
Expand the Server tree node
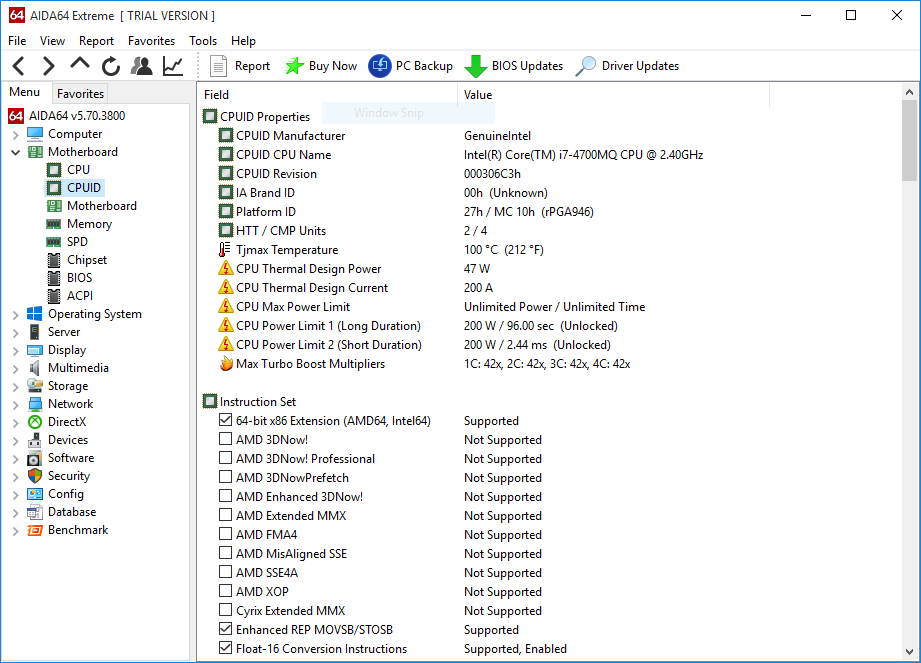point(15,333)
